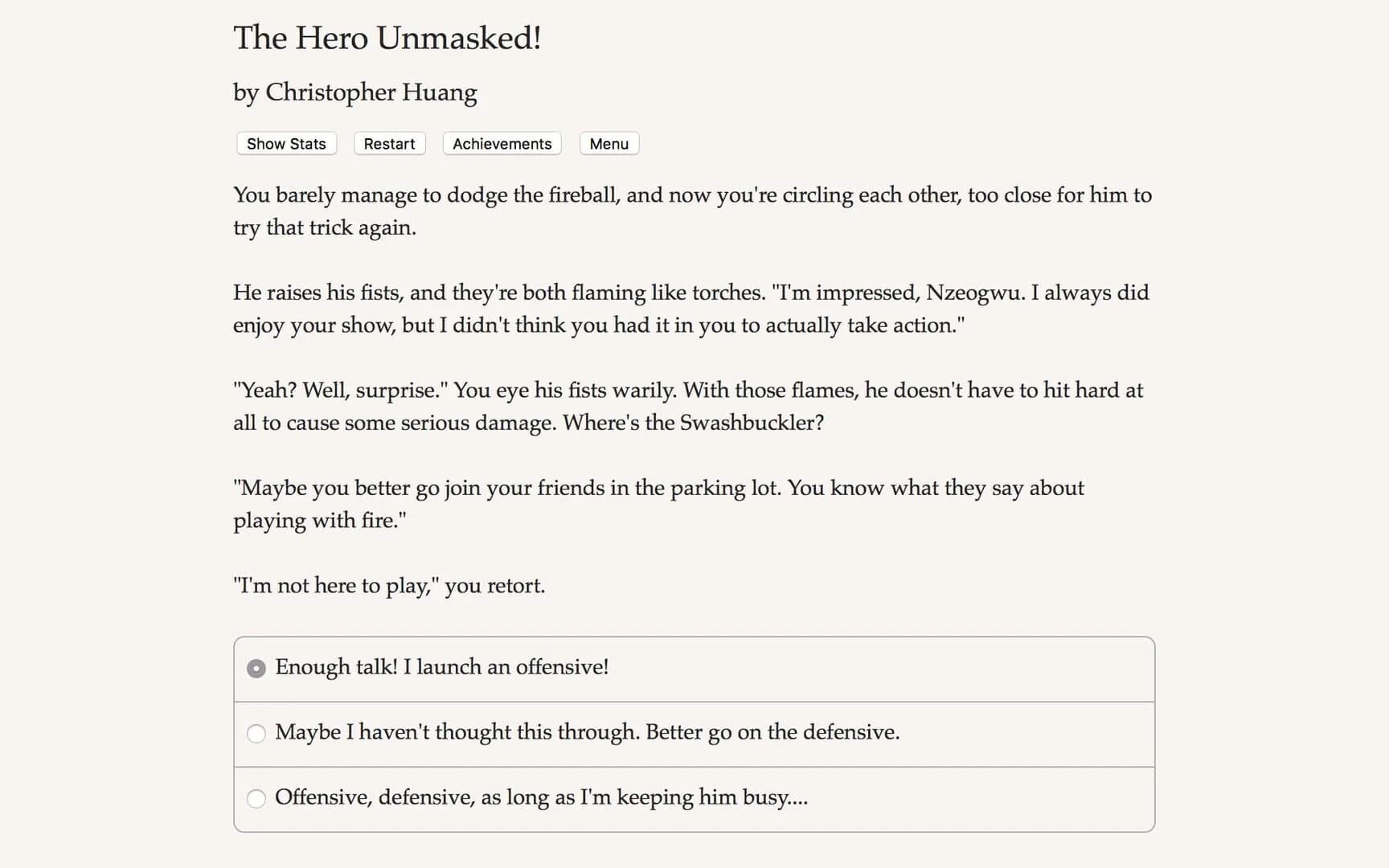Screen dimensions: 1389x868
Task: Click the Show Stats button
Action: (285, 143)
